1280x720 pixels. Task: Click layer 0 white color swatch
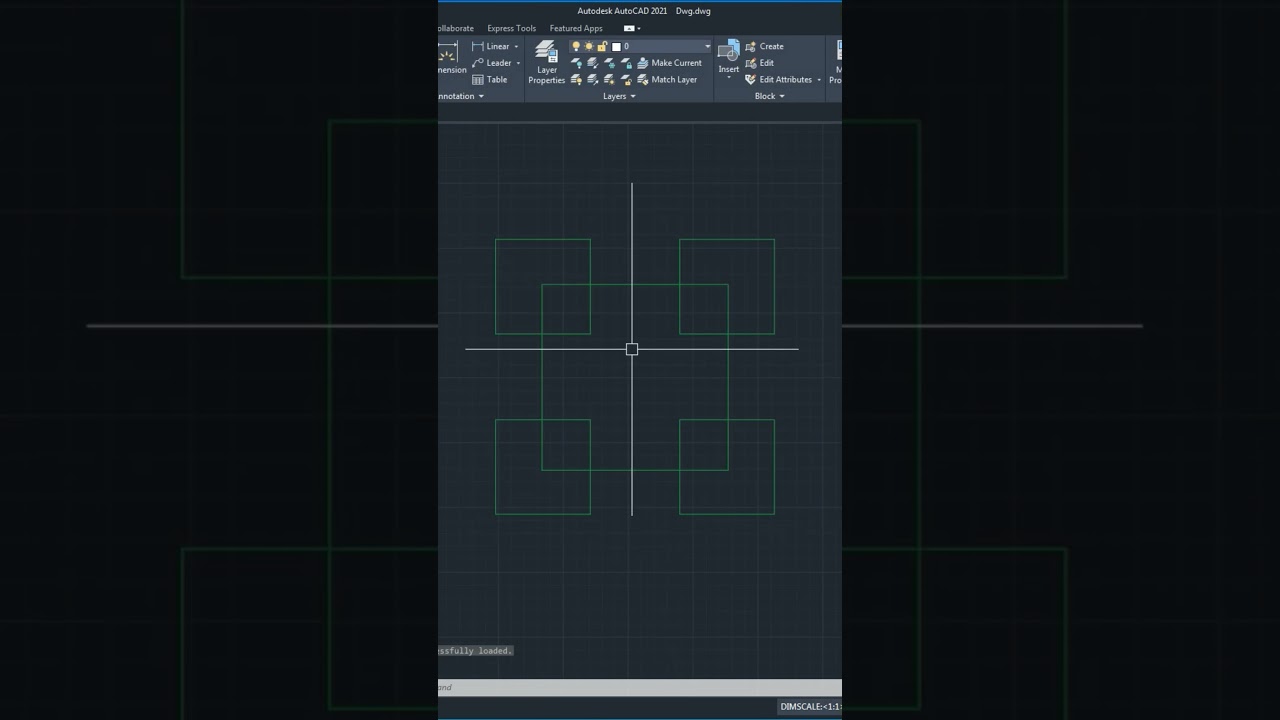(x=616, y=47)
